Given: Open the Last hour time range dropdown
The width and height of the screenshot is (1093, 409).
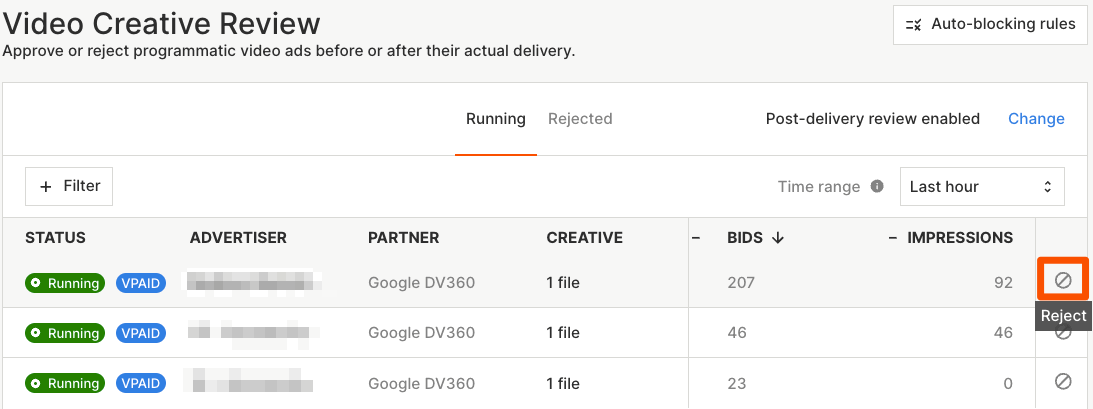Looking at the screenshot, I should pos(981,187).
